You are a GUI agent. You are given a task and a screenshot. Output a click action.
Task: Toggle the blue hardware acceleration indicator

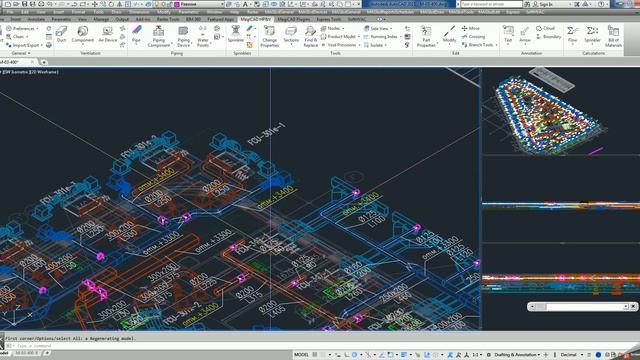click(x=598, y=355)
